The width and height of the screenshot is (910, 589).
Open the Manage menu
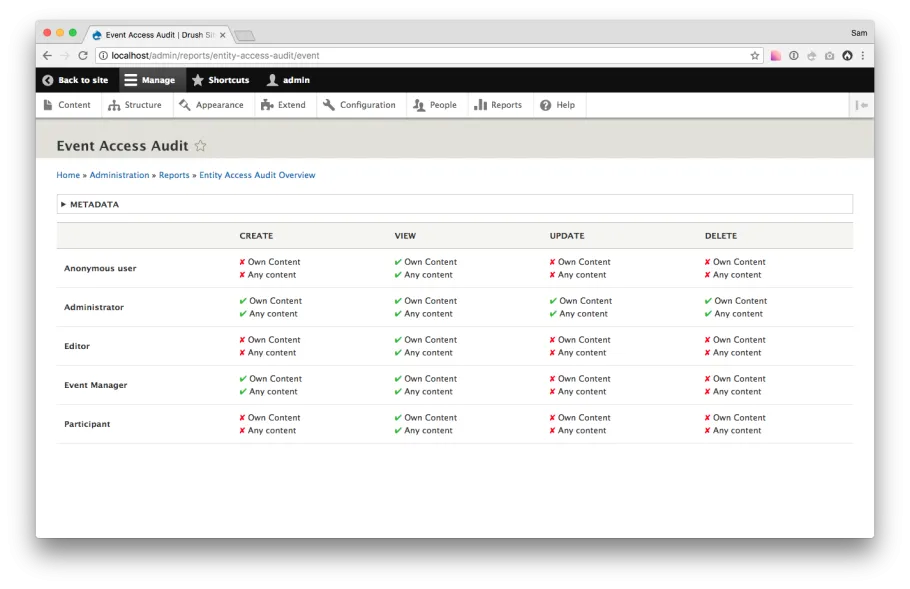(151, 80)
